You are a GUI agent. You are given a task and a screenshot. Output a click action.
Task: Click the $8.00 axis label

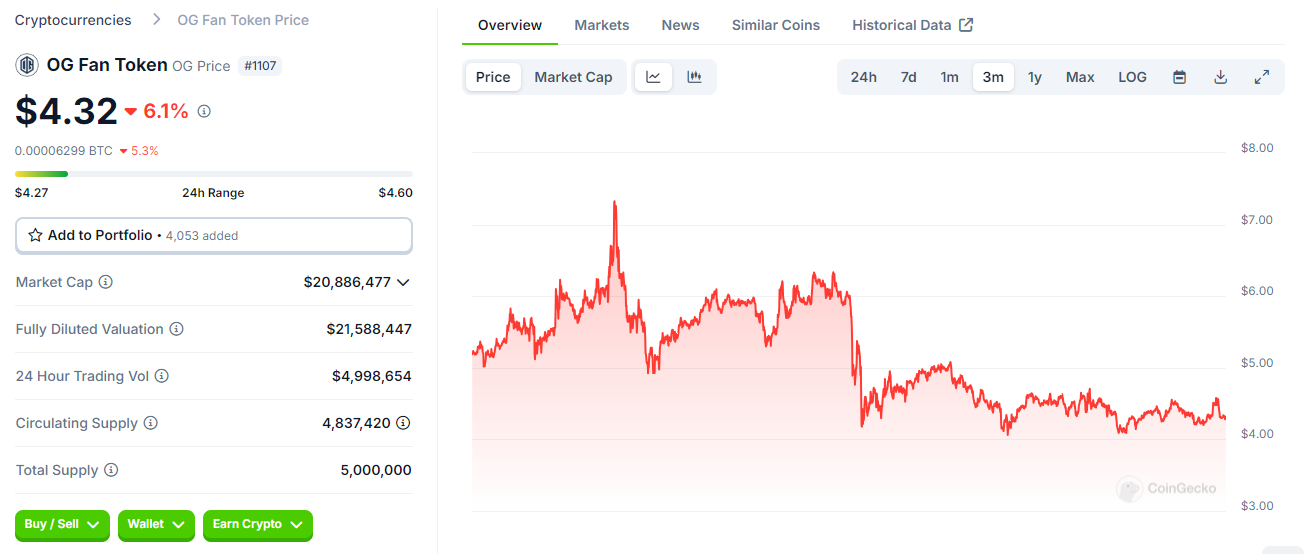1257,148
